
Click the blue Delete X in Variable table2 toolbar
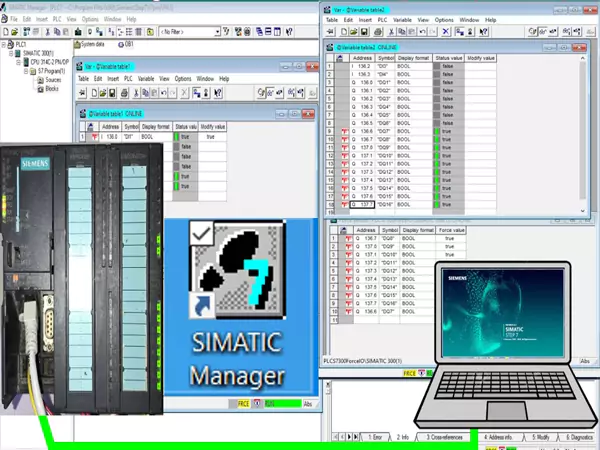tap(446, 32)
